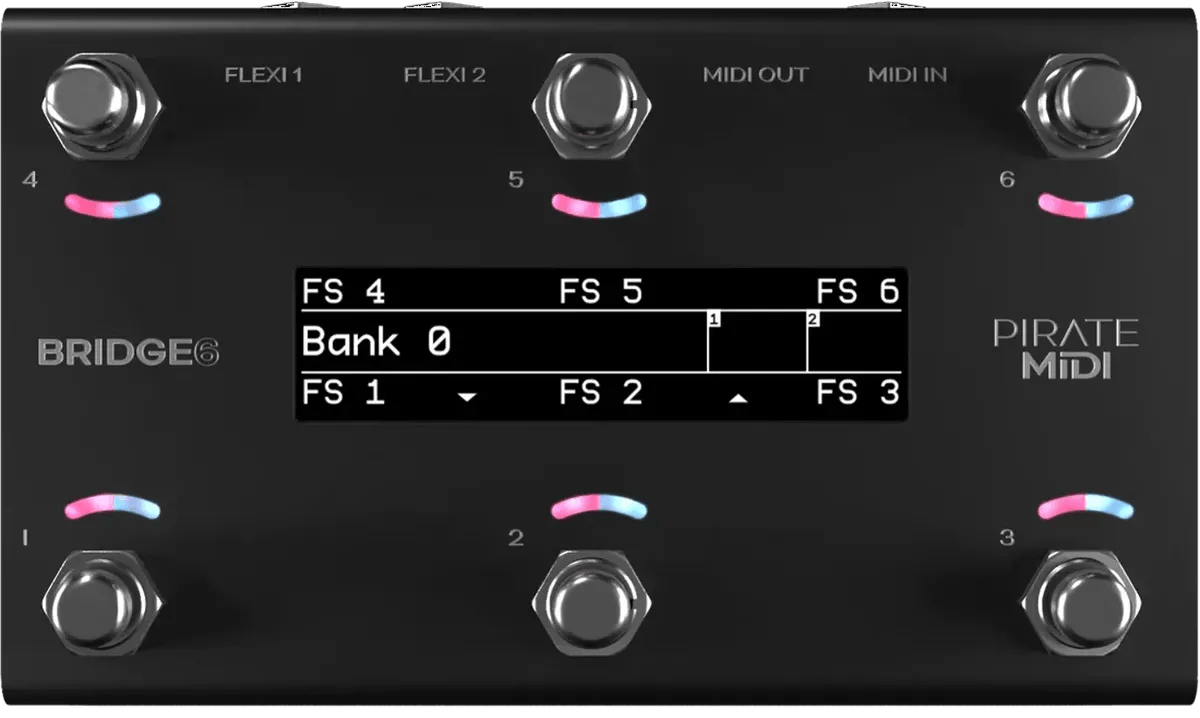
Task: Click the Pirate MIDI logo
Action: tap(1066, 348)
